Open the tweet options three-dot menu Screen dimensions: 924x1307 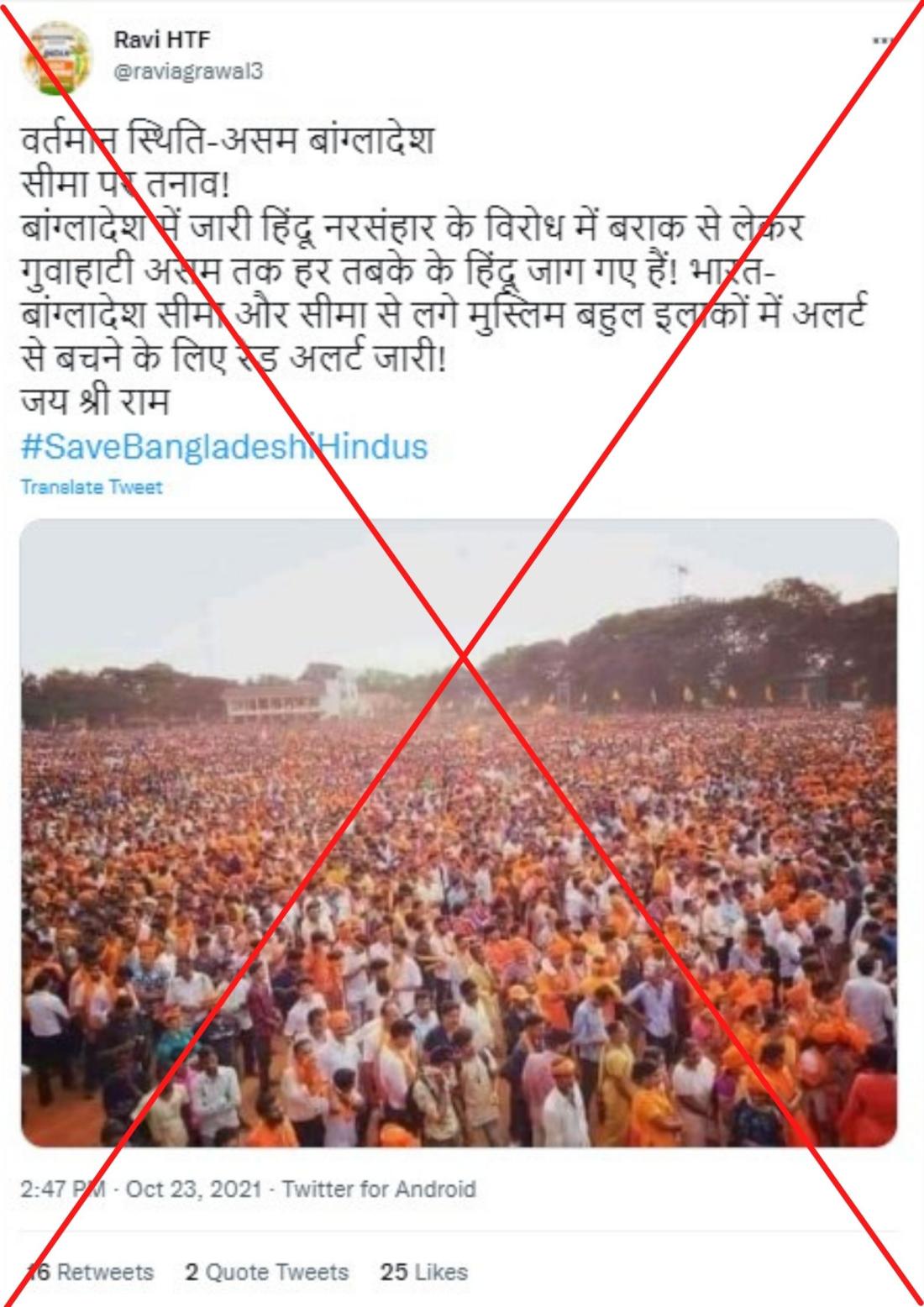tap(880, 40)
